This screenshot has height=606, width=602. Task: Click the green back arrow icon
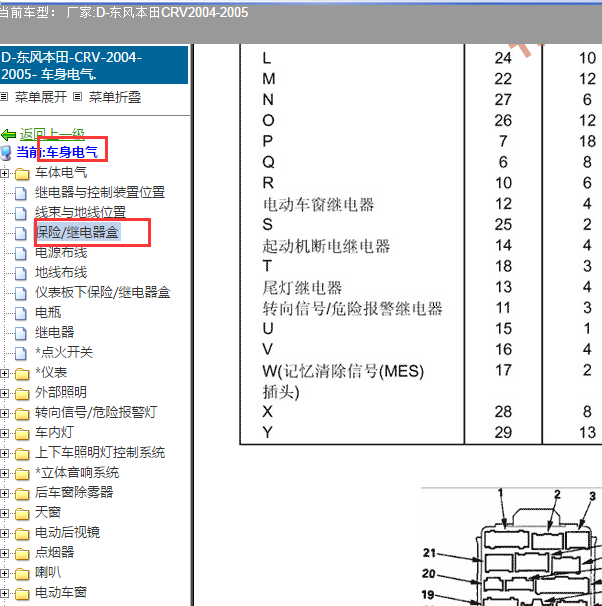point(8,135)
